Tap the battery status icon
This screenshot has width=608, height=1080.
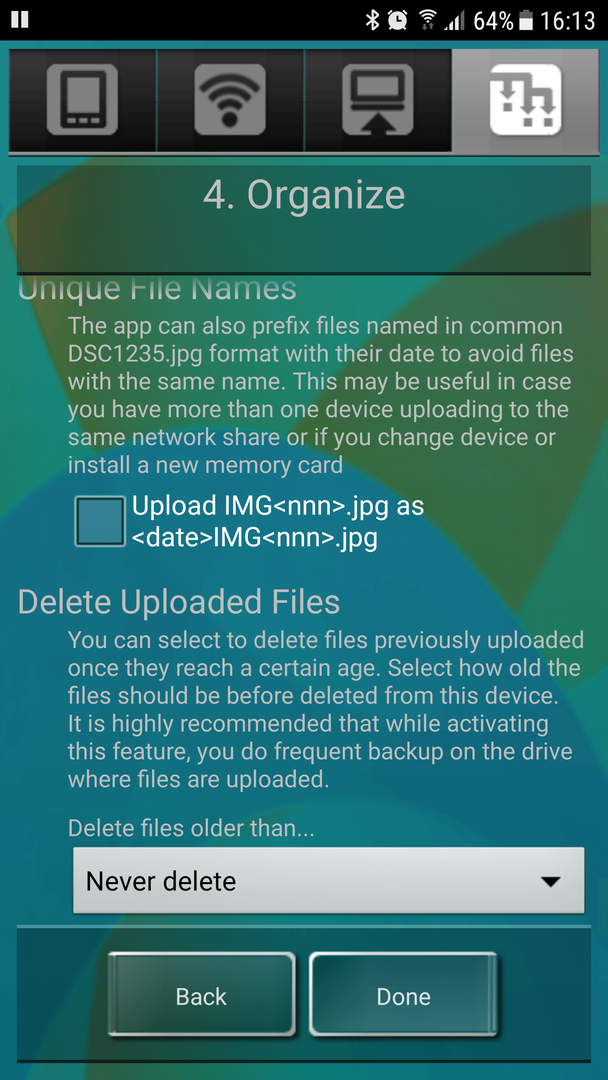526,21
